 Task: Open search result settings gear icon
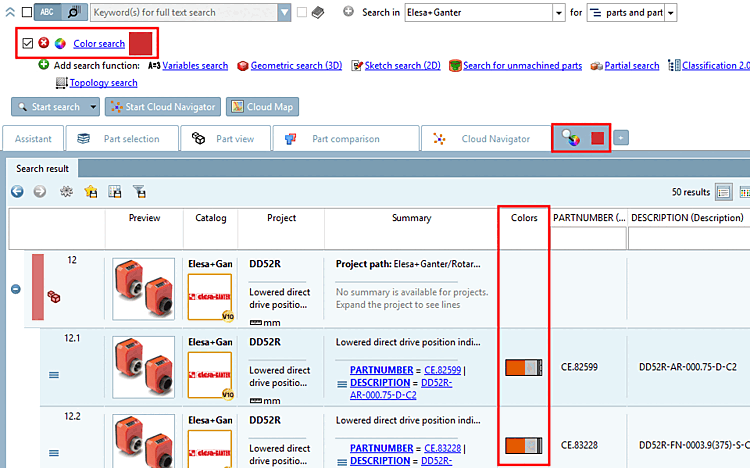pyautogui.click(x=66, y=192)
